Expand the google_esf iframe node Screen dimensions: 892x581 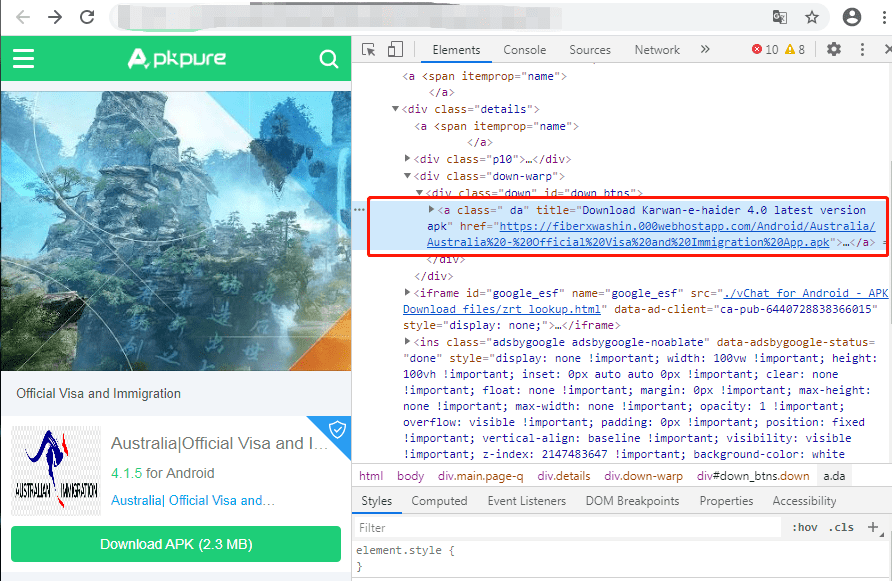(407, 292)
